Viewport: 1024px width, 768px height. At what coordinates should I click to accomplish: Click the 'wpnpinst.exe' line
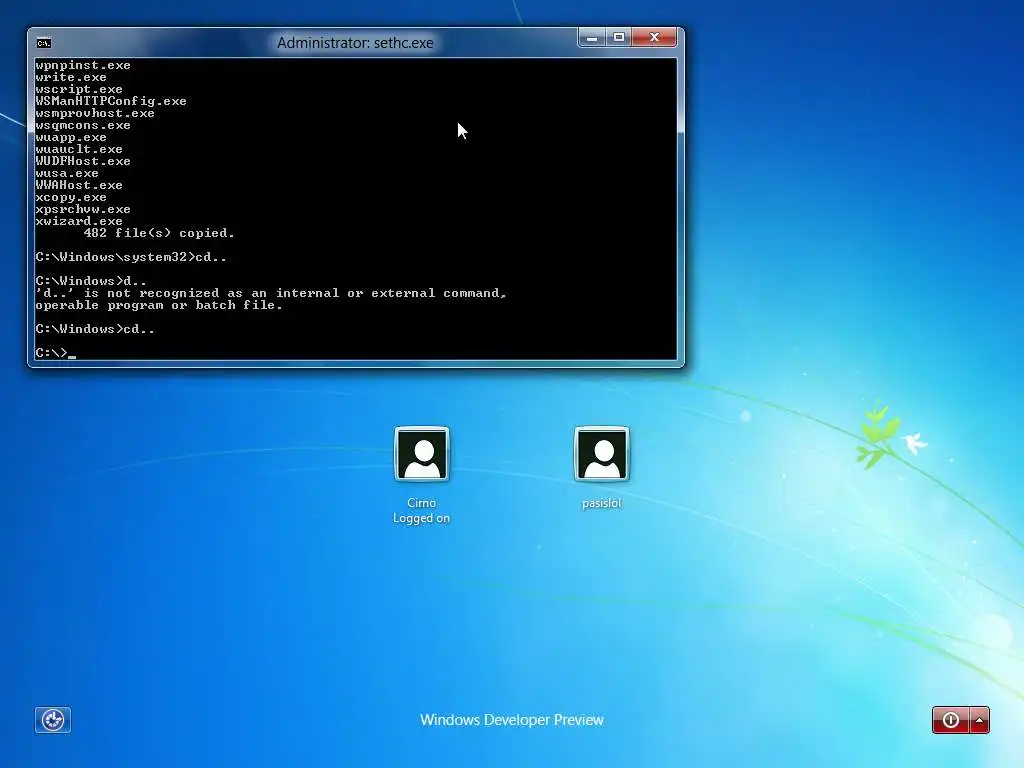pyautogui.click(x=83, y=65)
